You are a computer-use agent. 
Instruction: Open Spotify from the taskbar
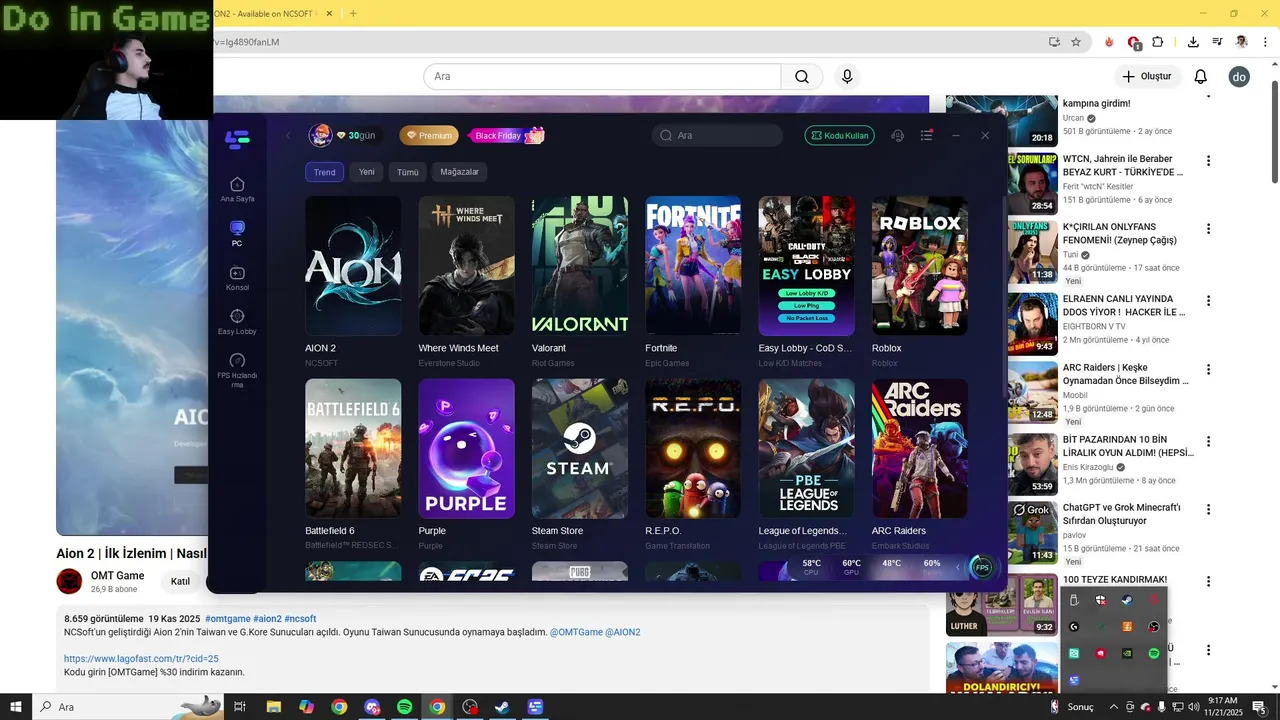click(x=404, y=707)
